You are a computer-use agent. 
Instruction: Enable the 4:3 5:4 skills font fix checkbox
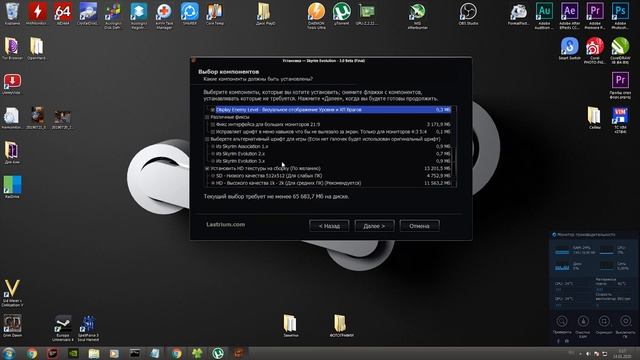click(213, 132)
